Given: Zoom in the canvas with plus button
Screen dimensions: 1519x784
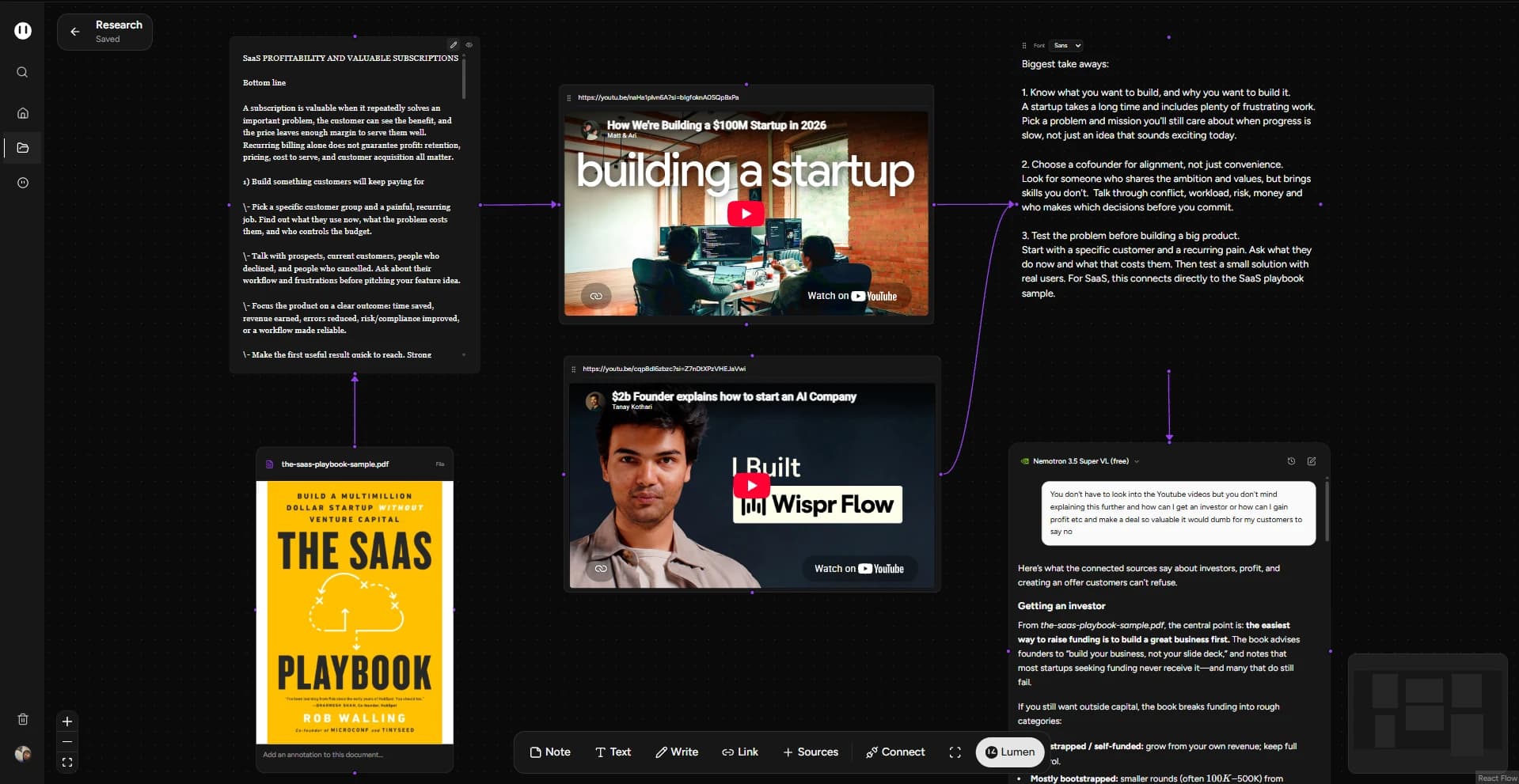Looking at the screenshot, I should [67, 722].
